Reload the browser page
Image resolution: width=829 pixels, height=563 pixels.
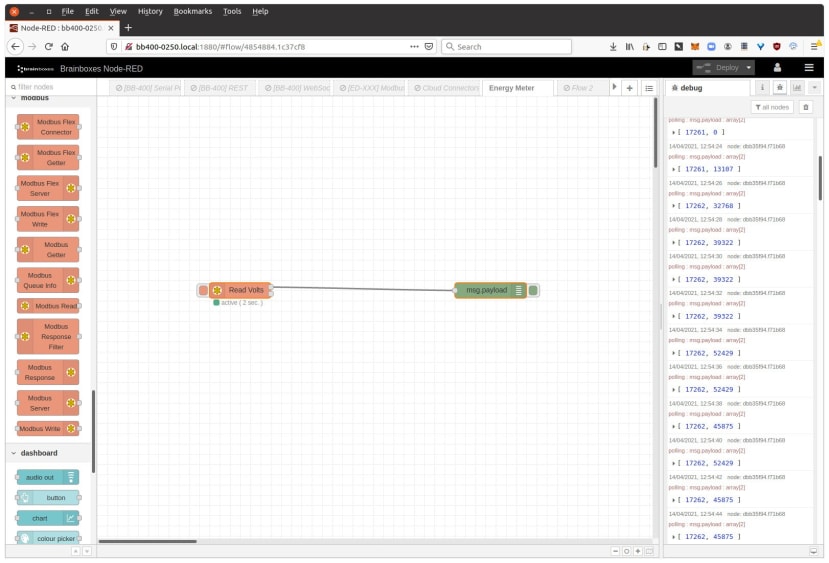[49, 47]
